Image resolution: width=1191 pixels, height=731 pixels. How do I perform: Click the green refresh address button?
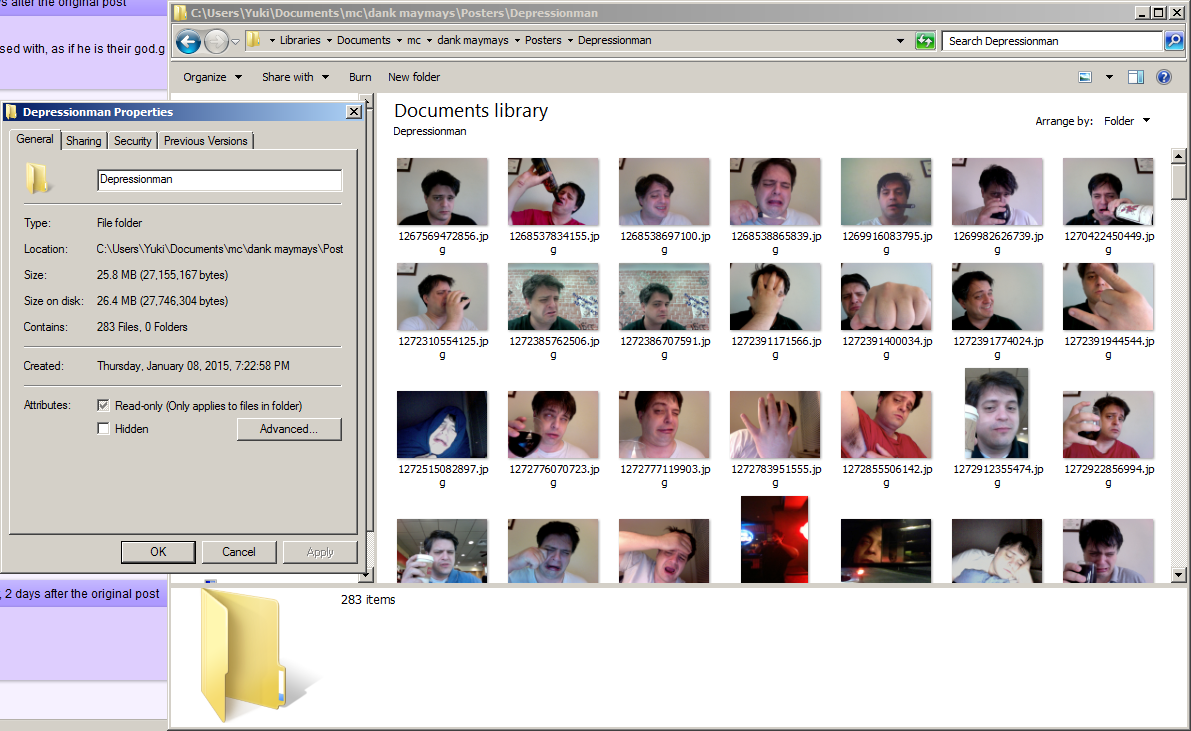pos(925,41)
